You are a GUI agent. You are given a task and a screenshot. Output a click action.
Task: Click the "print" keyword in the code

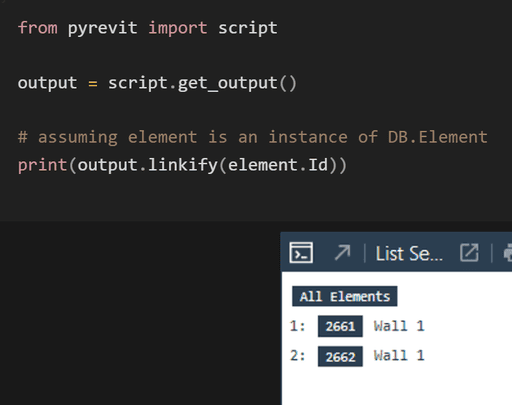(x=43, y=165)
